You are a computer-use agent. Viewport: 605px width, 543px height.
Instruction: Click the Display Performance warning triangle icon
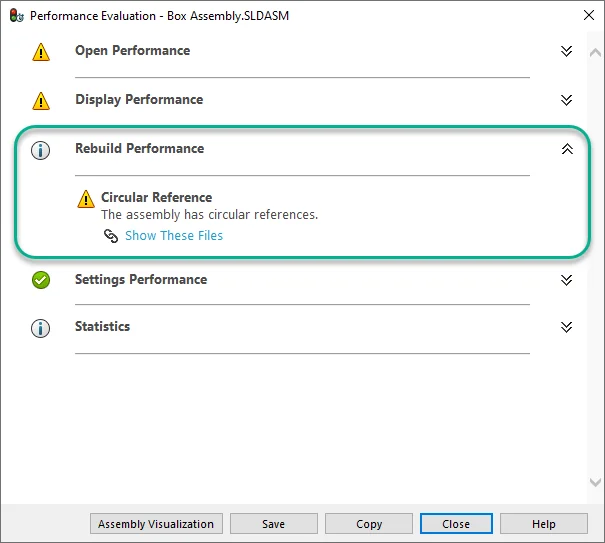click(41, 101)
